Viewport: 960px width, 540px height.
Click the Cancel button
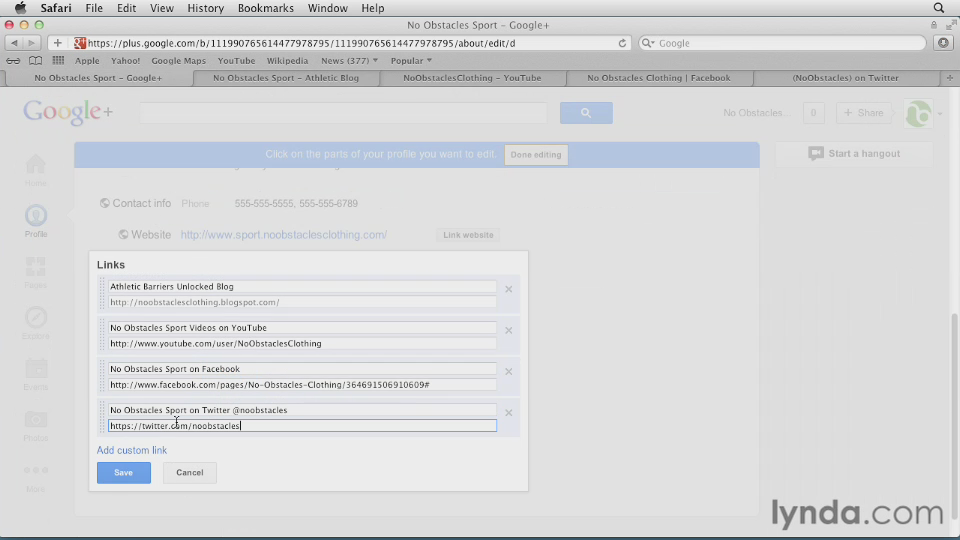[190, 473]
